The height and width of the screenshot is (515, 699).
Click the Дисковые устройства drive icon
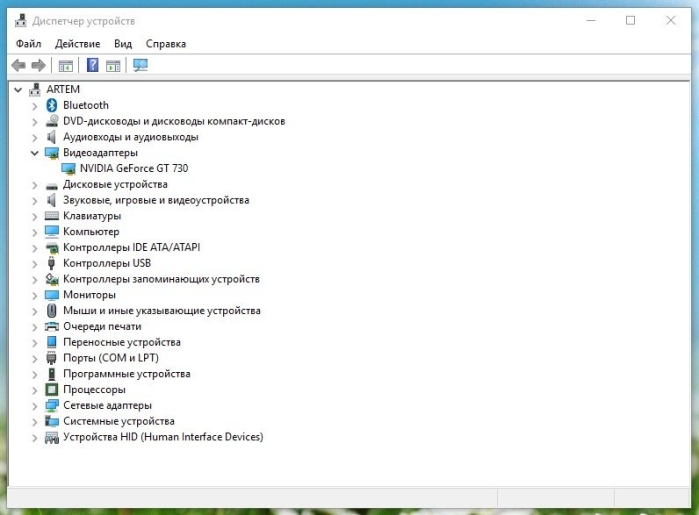coord(52,185)
